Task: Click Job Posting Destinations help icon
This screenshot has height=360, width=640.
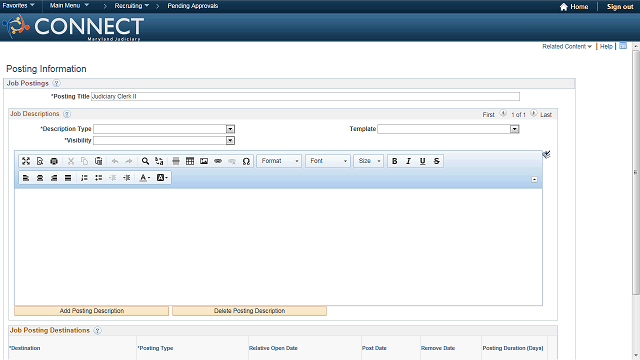Action: coord(97,331)
